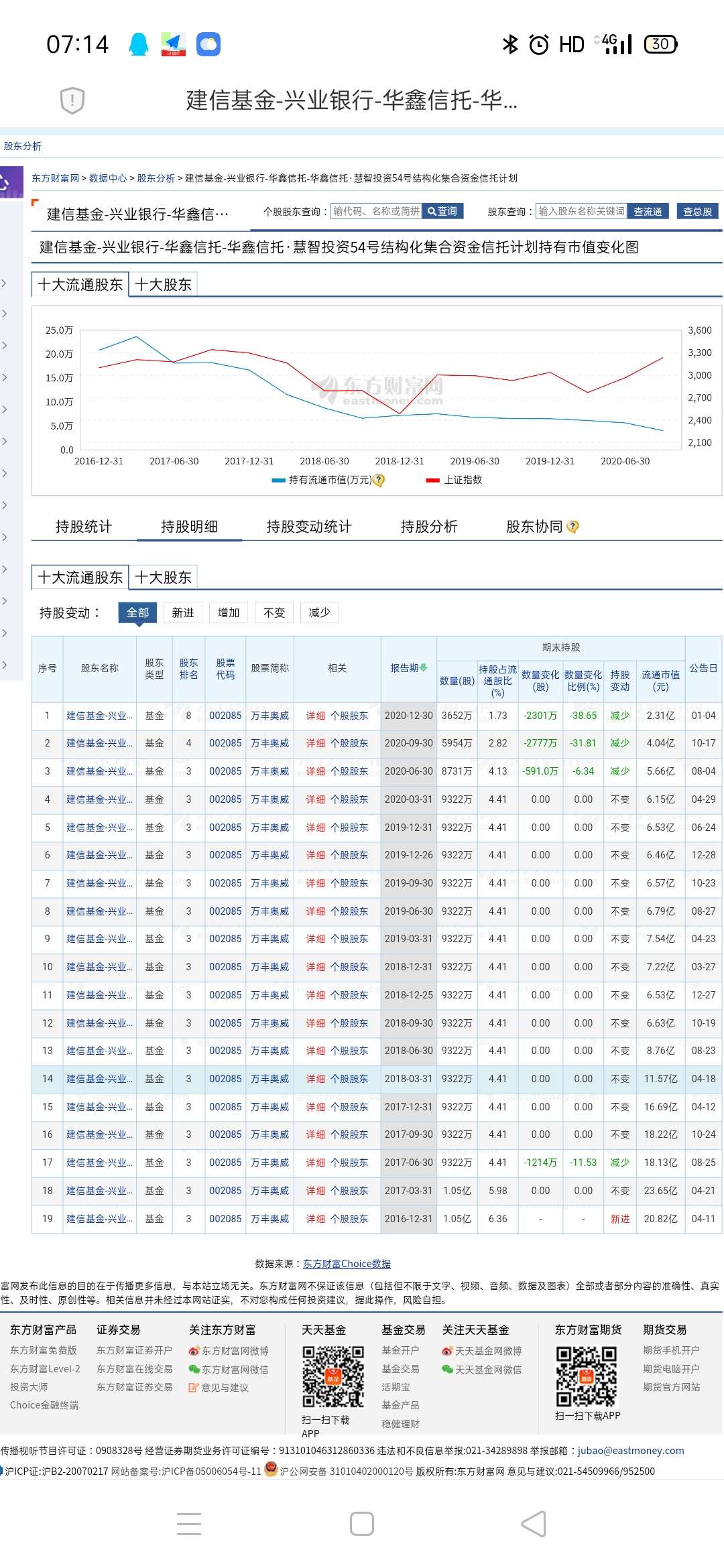Select 不变 holding change filter

pos(274,612)
